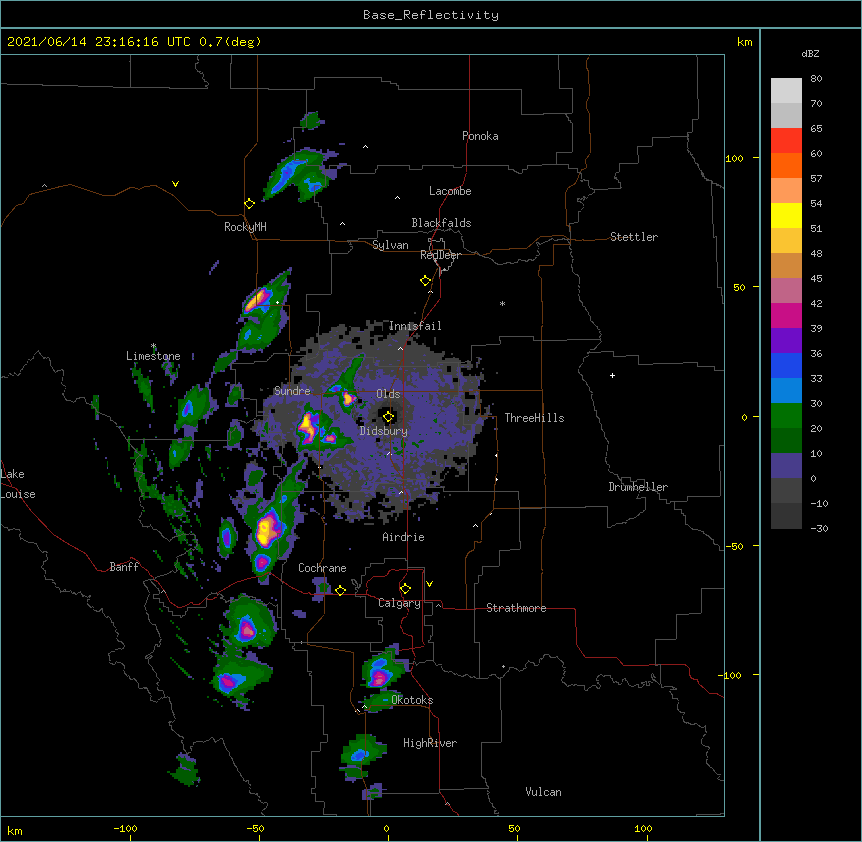Image resolution: width=862 pixels, height=842 pixels.
Task: Click the Airdrie town label
Action: tap(404, 537)
